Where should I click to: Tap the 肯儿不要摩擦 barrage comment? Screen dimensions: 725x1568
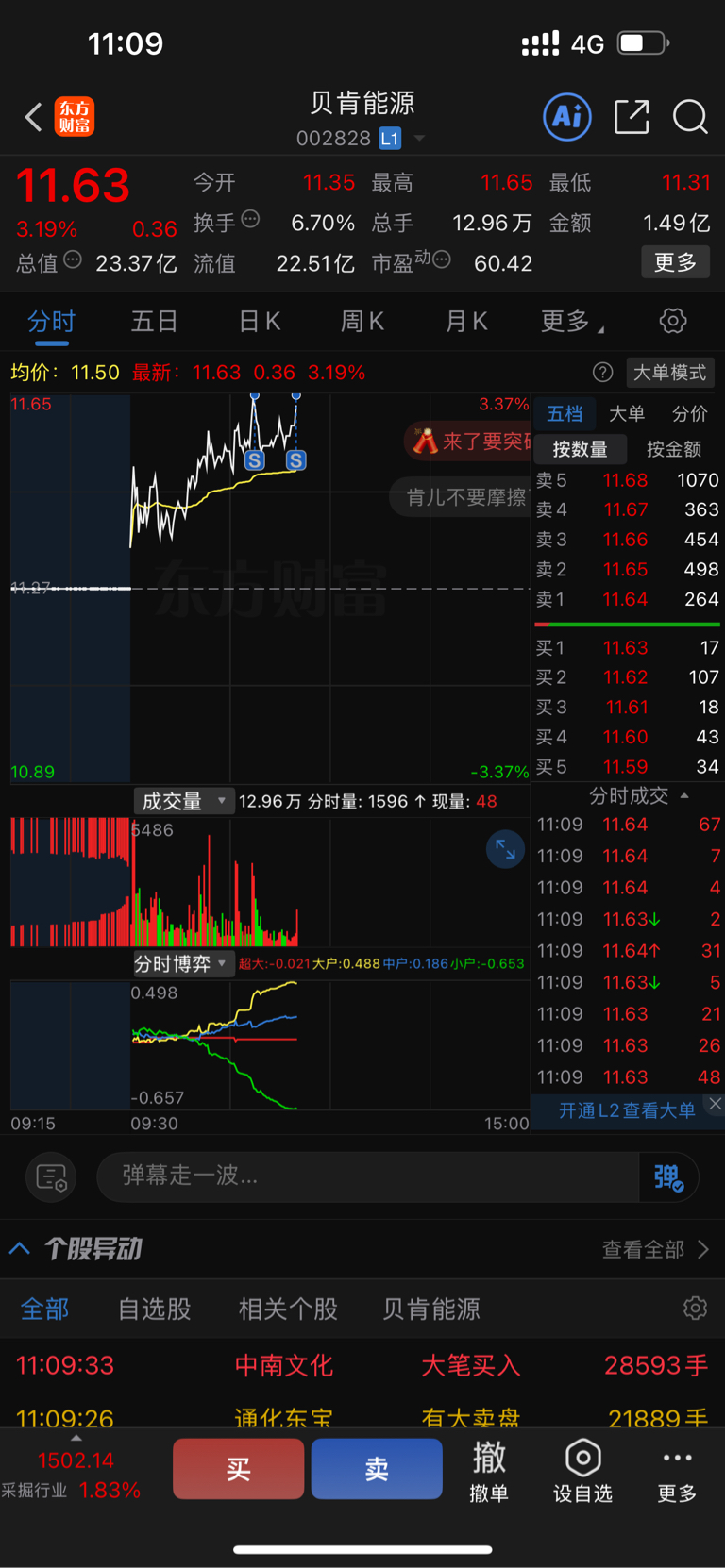(462, 497)
